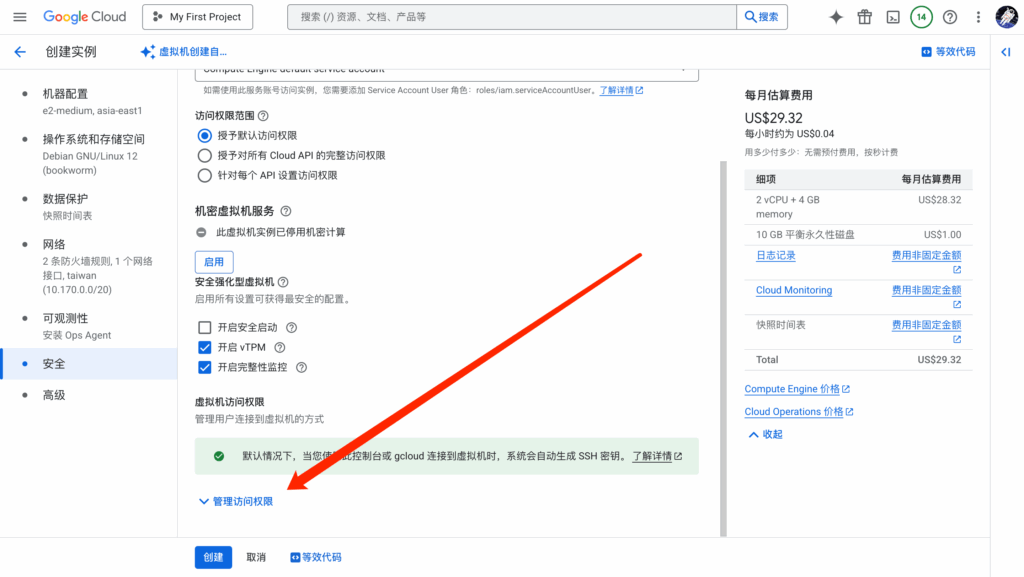The height and width of the screenshot is (577, 1024).
Task: Click 费用非固定金额 link for 快照时间表
Action: (927, 324)
